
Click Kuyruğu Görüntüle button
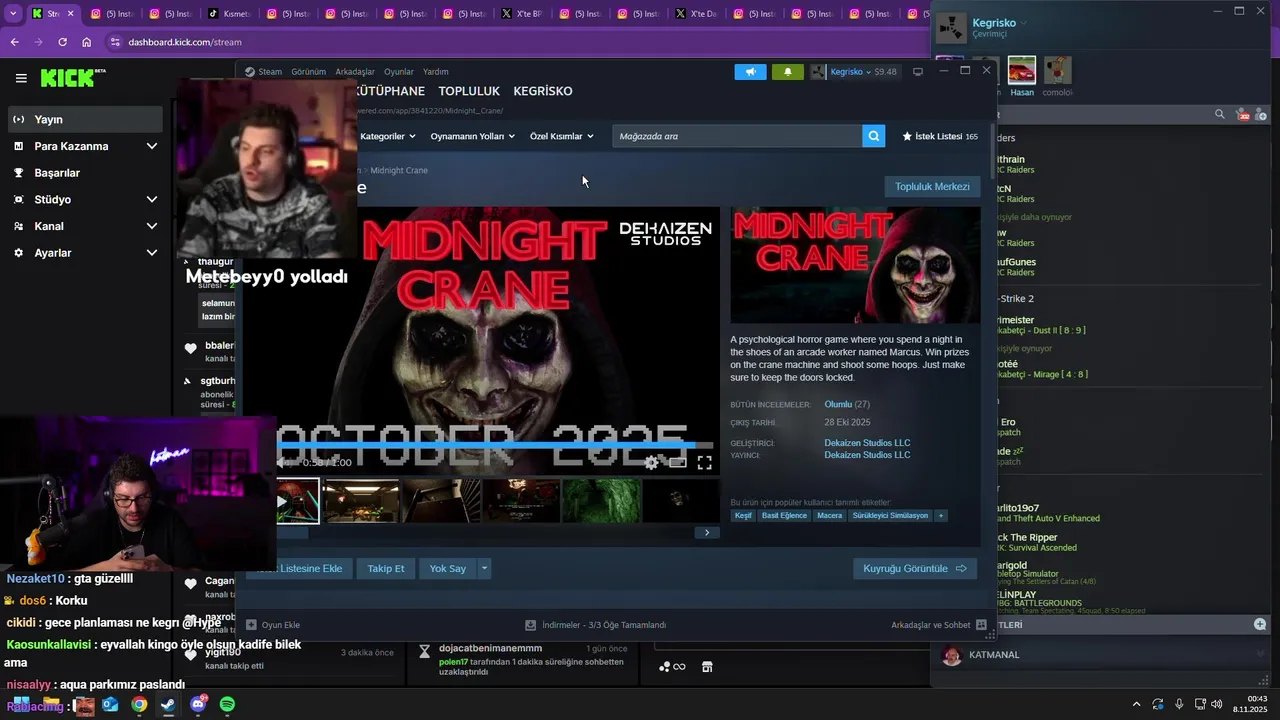[915, 569]
